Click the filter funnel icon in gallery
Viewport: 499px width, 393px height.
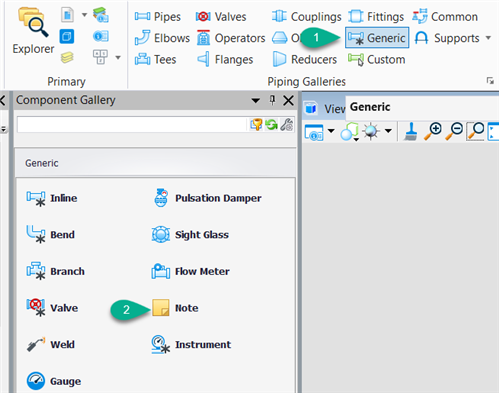point(256,125)
